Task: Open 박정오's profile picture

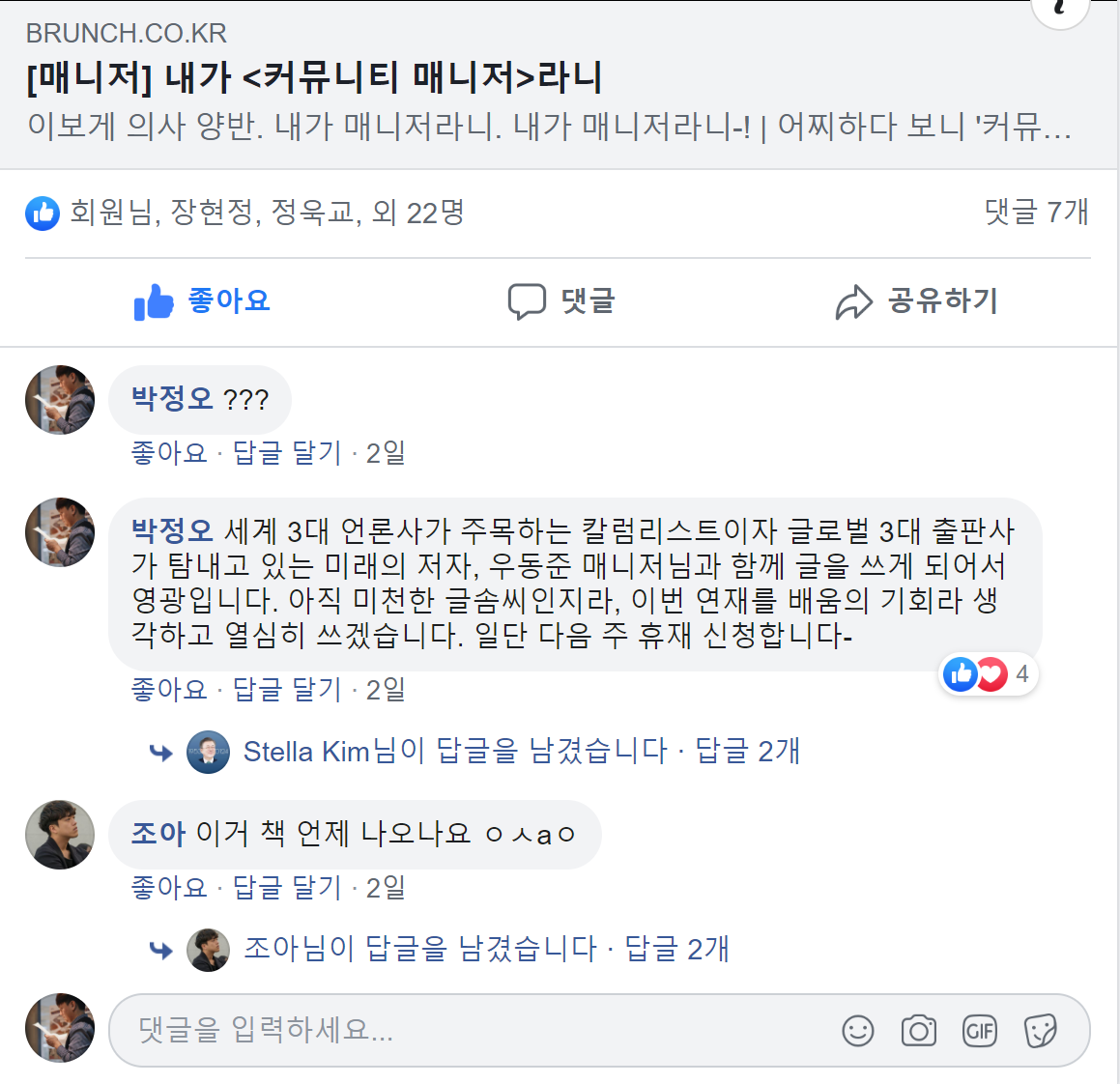Action: click(x=59, y=400)
